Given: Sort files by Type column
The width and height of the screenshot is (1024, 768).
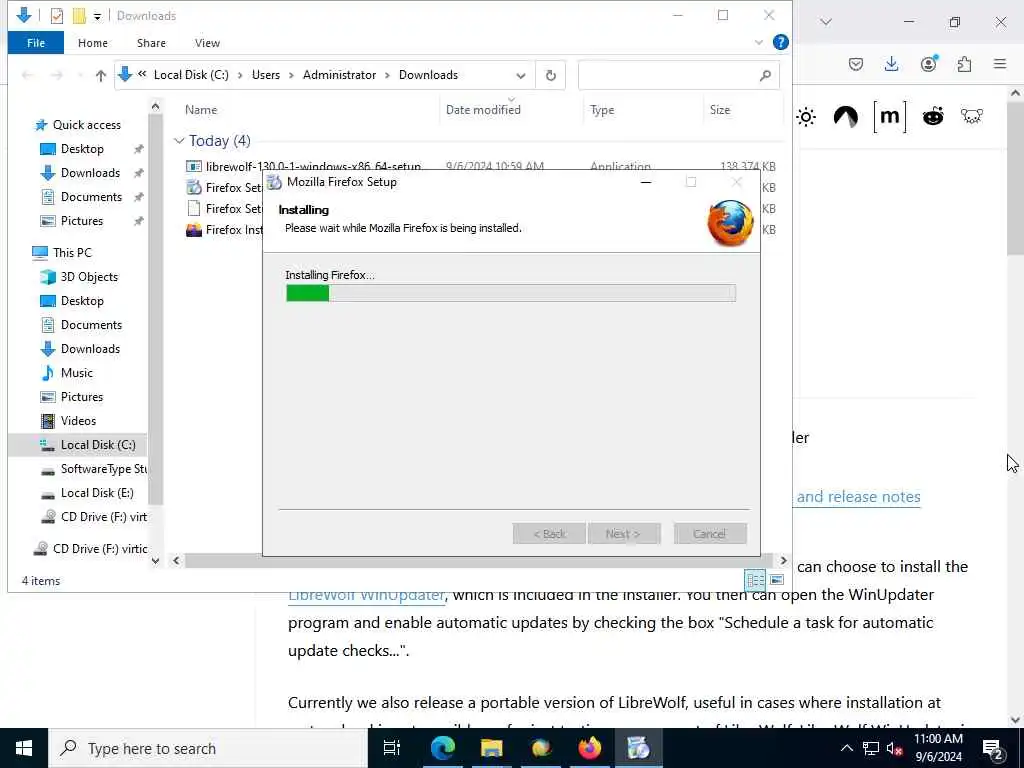Looking at the screenshot, I should (602, 110).
